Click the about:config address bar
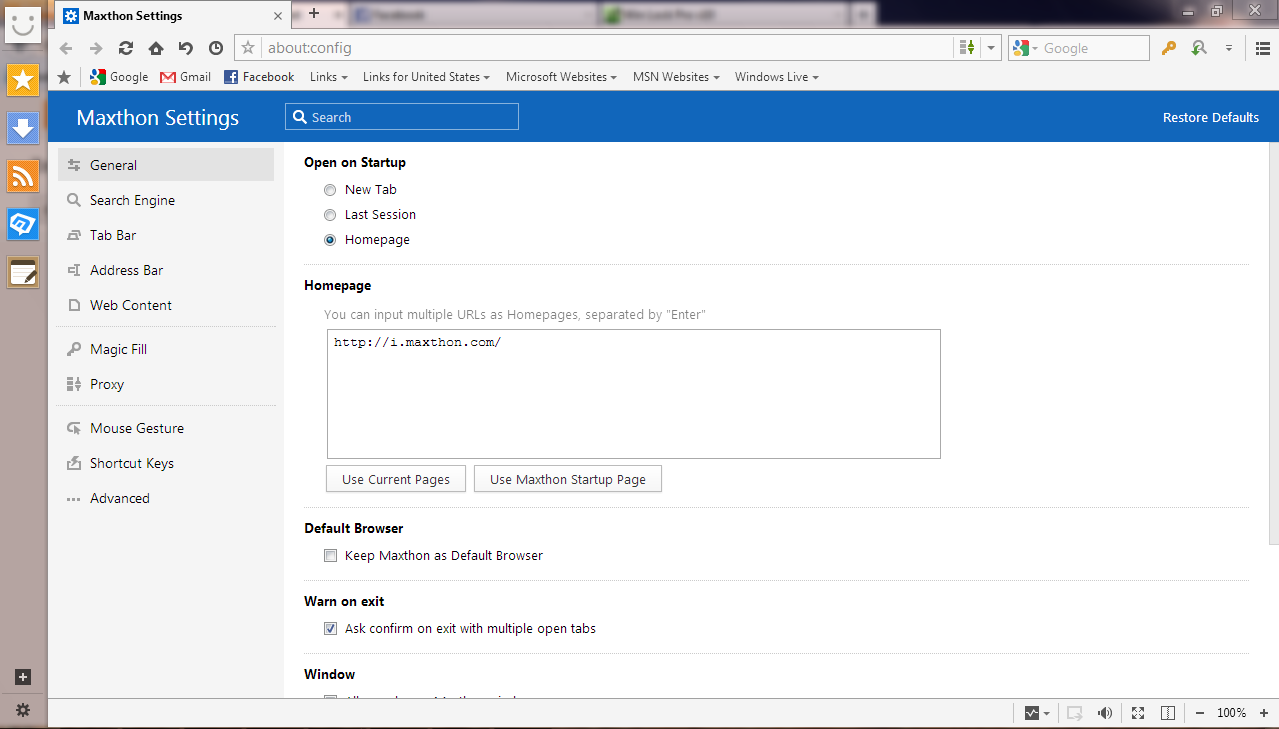 click(606, 48)
